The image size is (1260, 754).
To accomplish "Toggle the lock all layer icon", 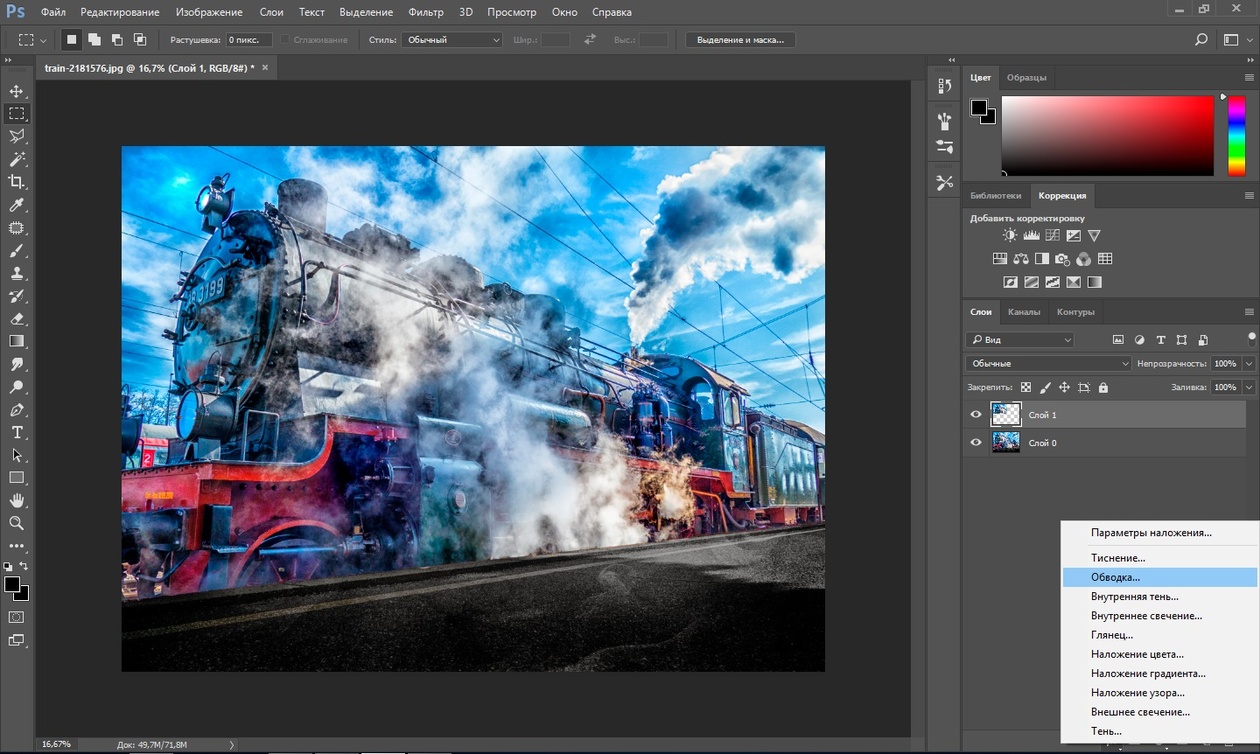I will pyautogui.click(x=1103, y=387).
